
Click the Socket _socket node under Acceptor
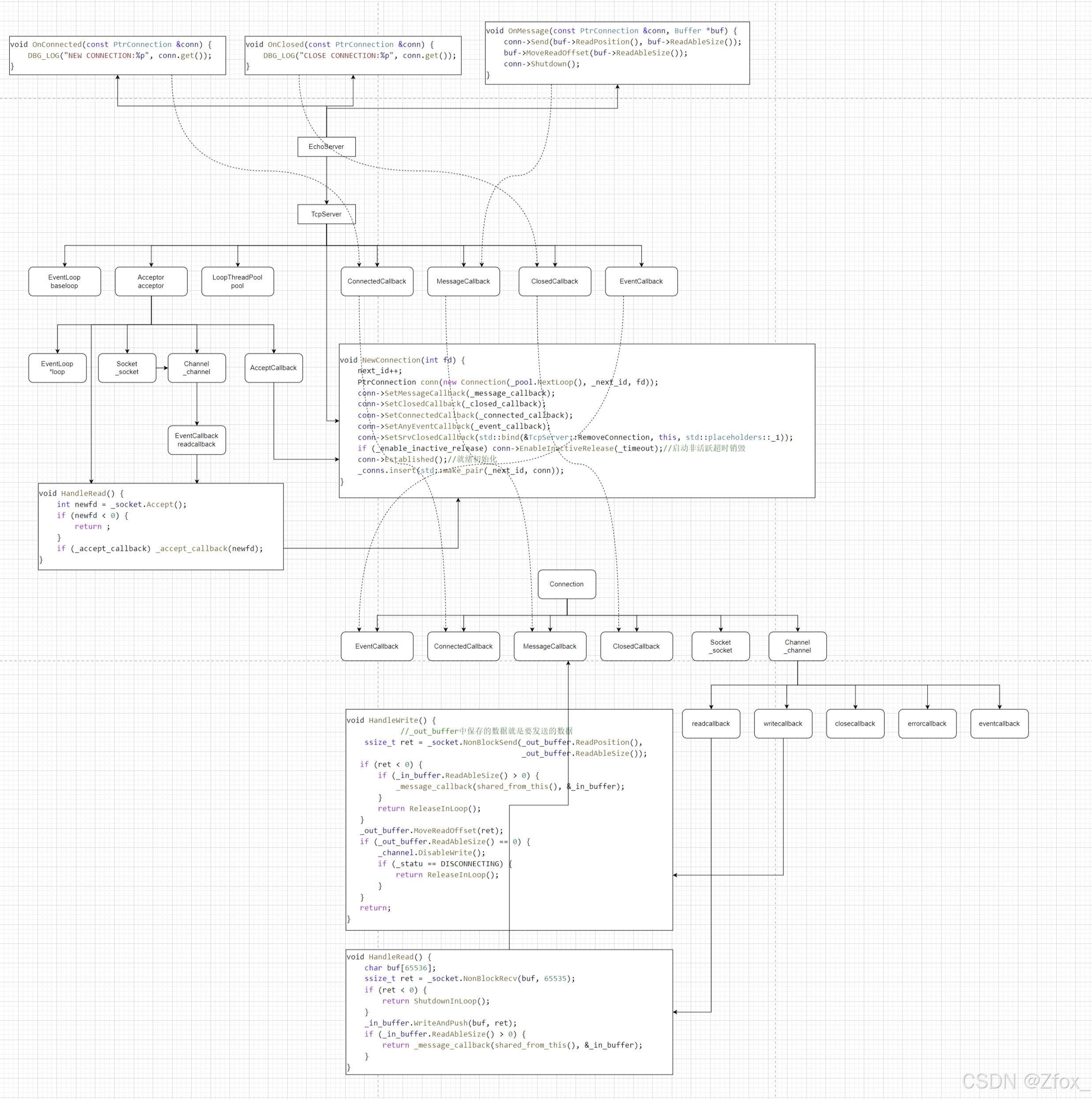click(x=127, y=368)
